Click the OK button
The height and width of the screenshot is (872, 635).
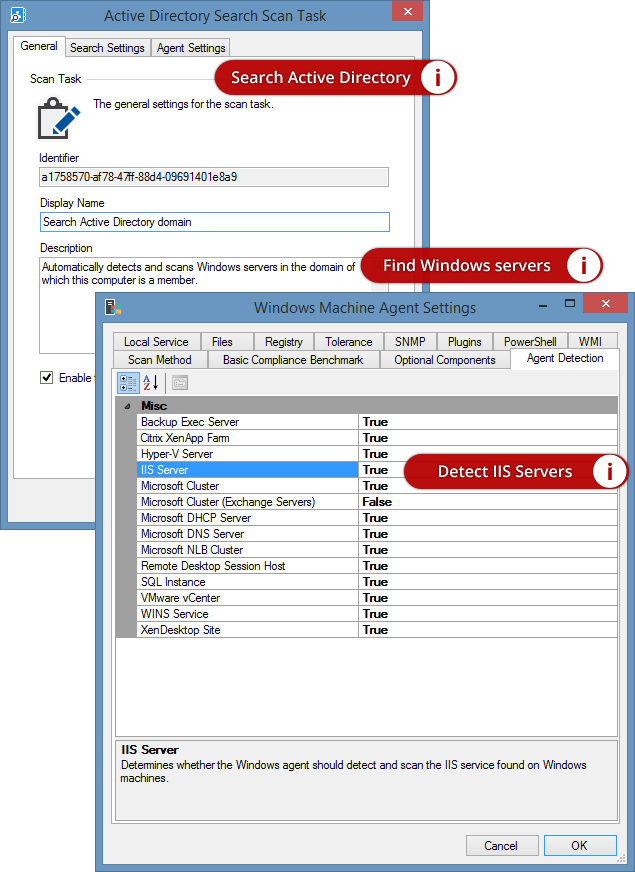coord(579,845)
